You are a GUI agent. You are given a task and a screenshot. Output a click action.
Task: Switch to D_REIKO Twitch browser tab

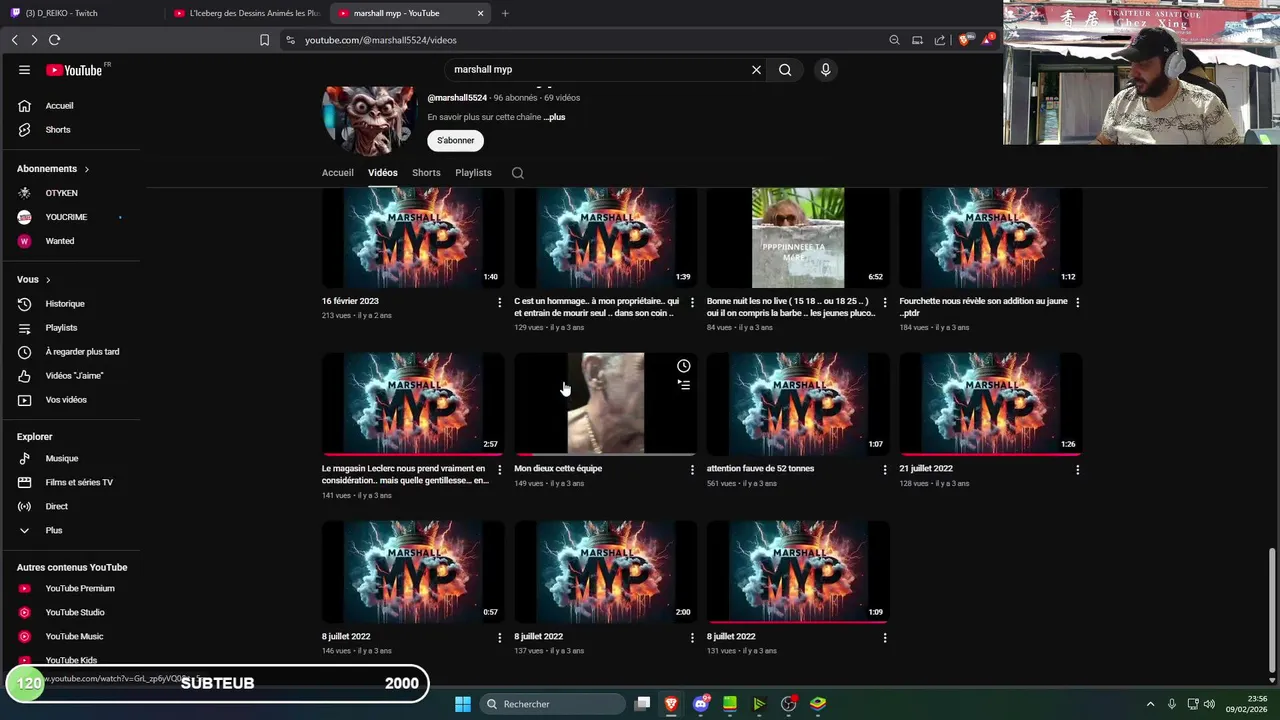pyautogui.click(x=82, y=13)
